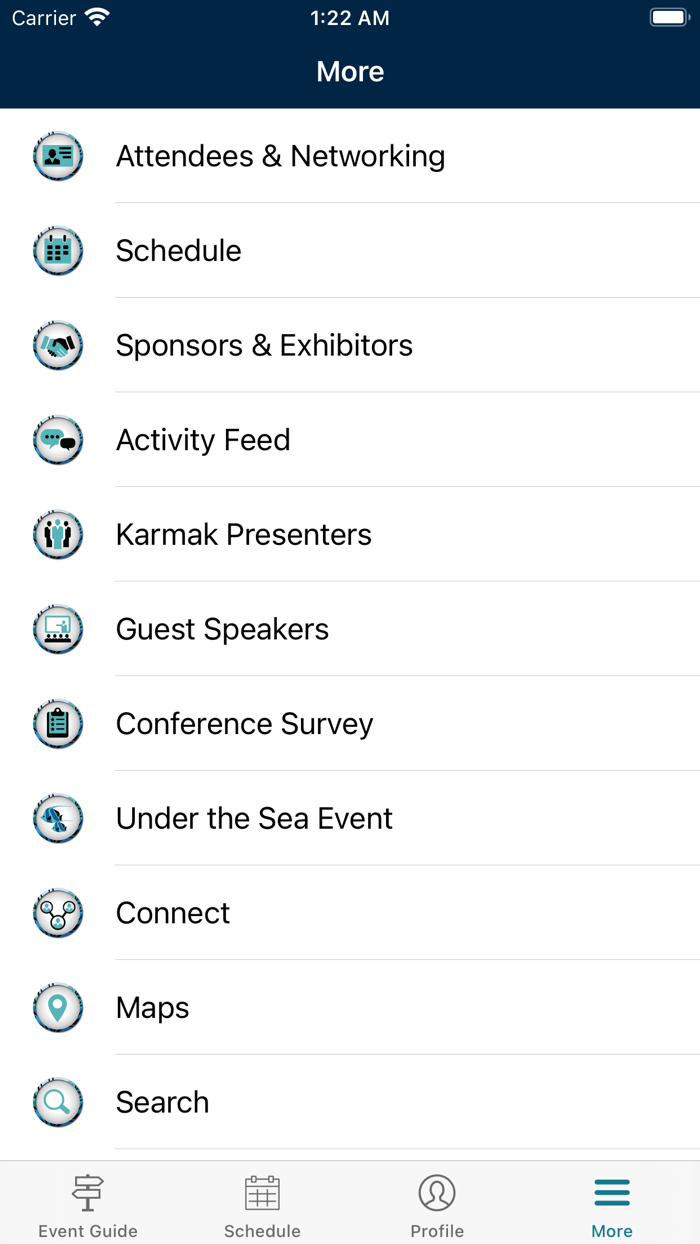700x1244 pixels.
Task: Open the Conference Survey
Action: click(244, 723)
